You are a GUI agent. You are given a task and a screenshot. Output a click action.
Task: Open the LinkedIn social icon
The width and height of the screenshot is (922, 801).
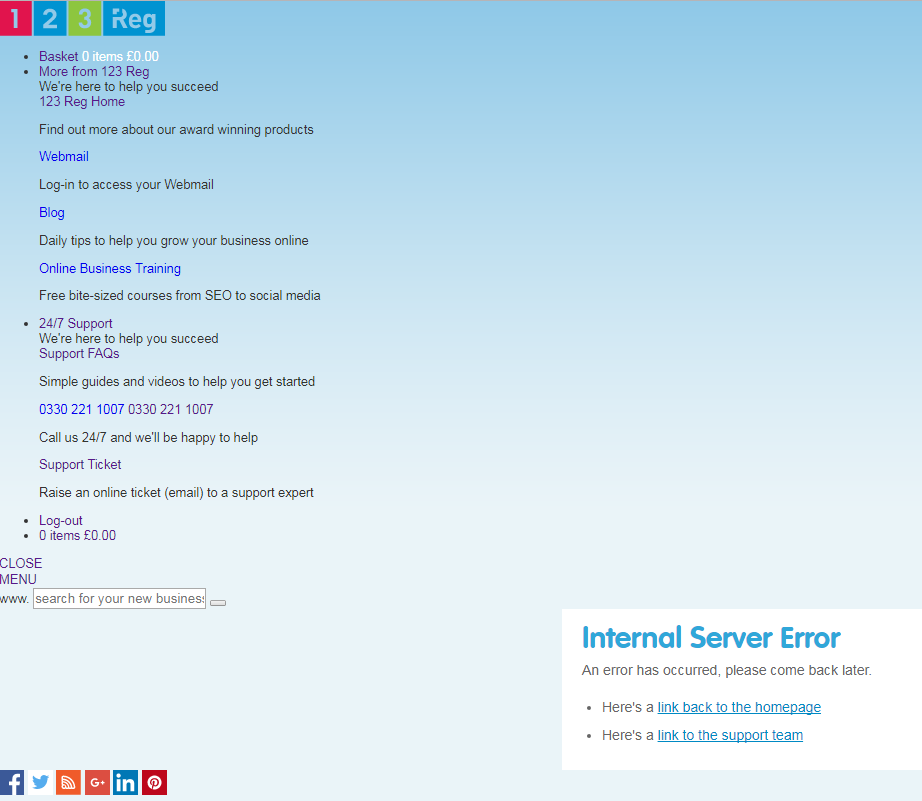pos(125,783)
